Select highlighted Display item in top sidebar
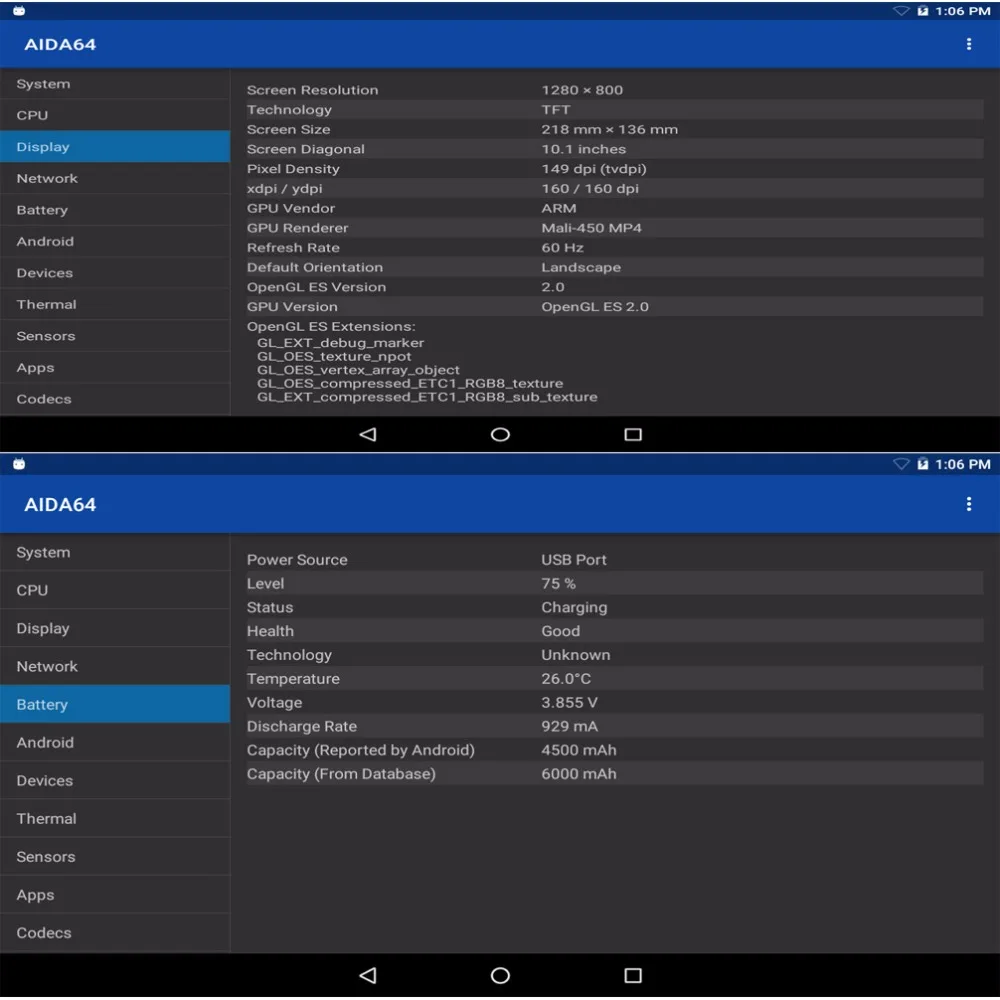1000x1000 pixels. tap(115, 147)
